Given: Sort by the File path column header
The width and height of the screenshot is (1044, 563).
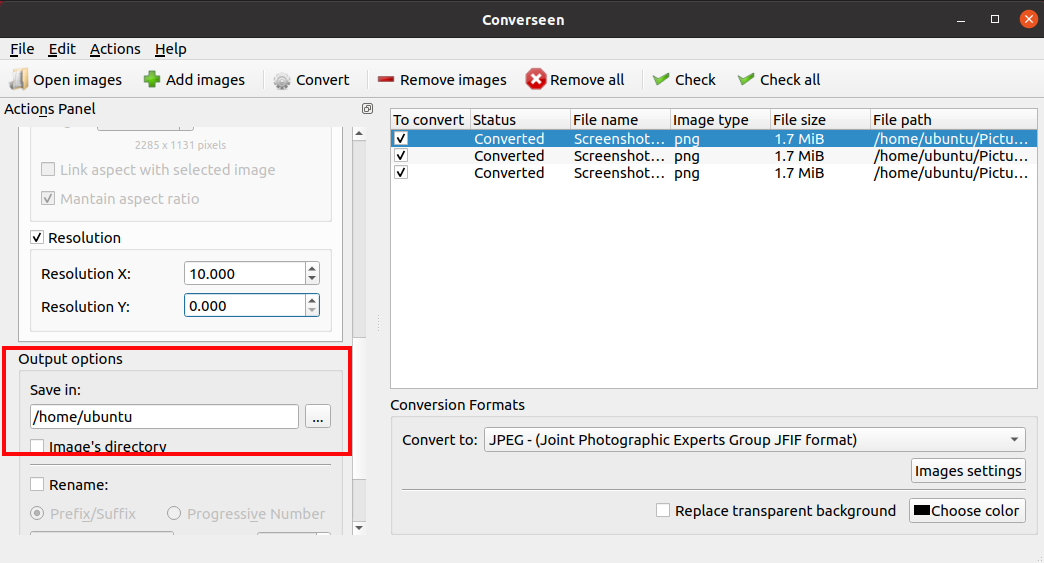Looking at the screenshot, I should pyautogui.click(x=953, y=120).
